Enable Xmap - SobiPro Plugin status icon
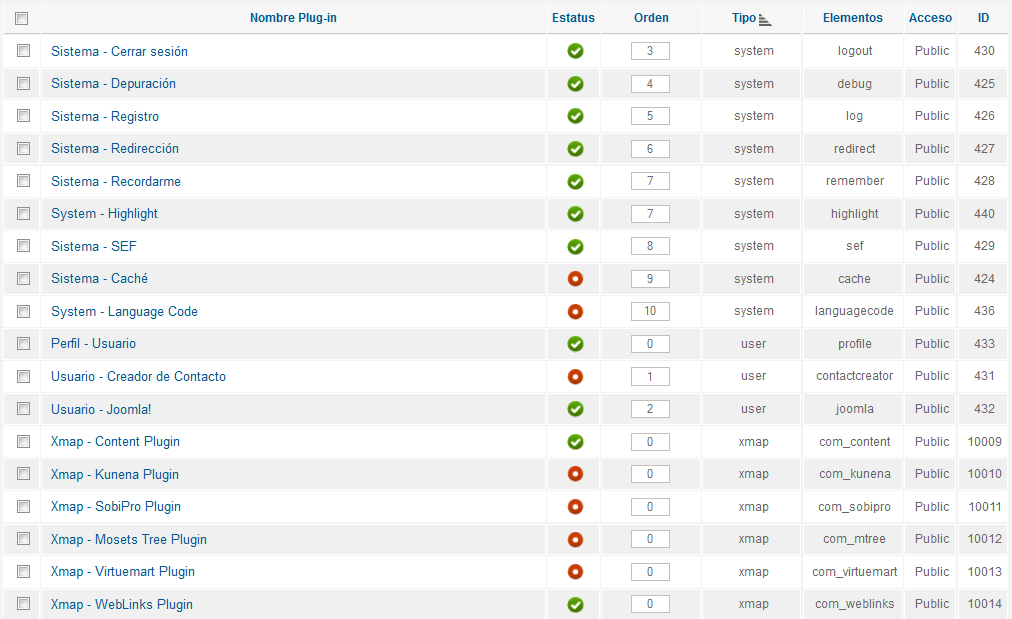Image resolution: width=1012 pixels, height=619 pixels. [575, 507]
